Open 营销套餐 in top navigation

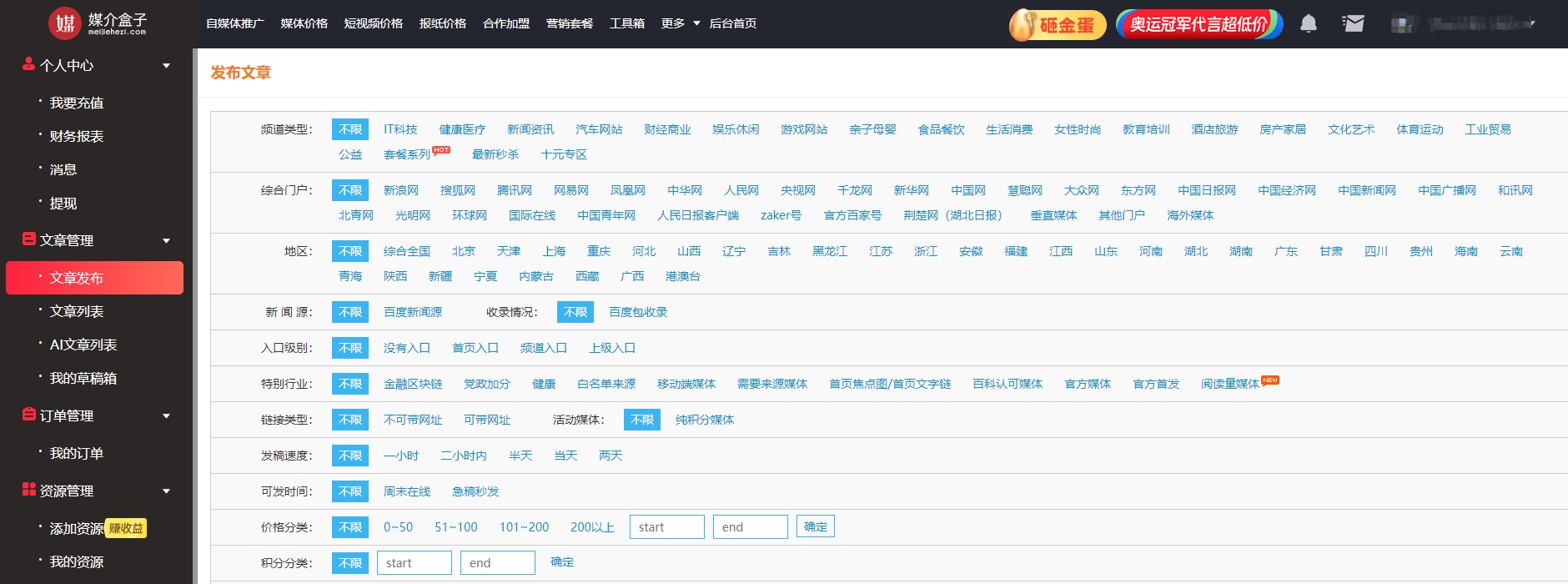tap(569, 23)
